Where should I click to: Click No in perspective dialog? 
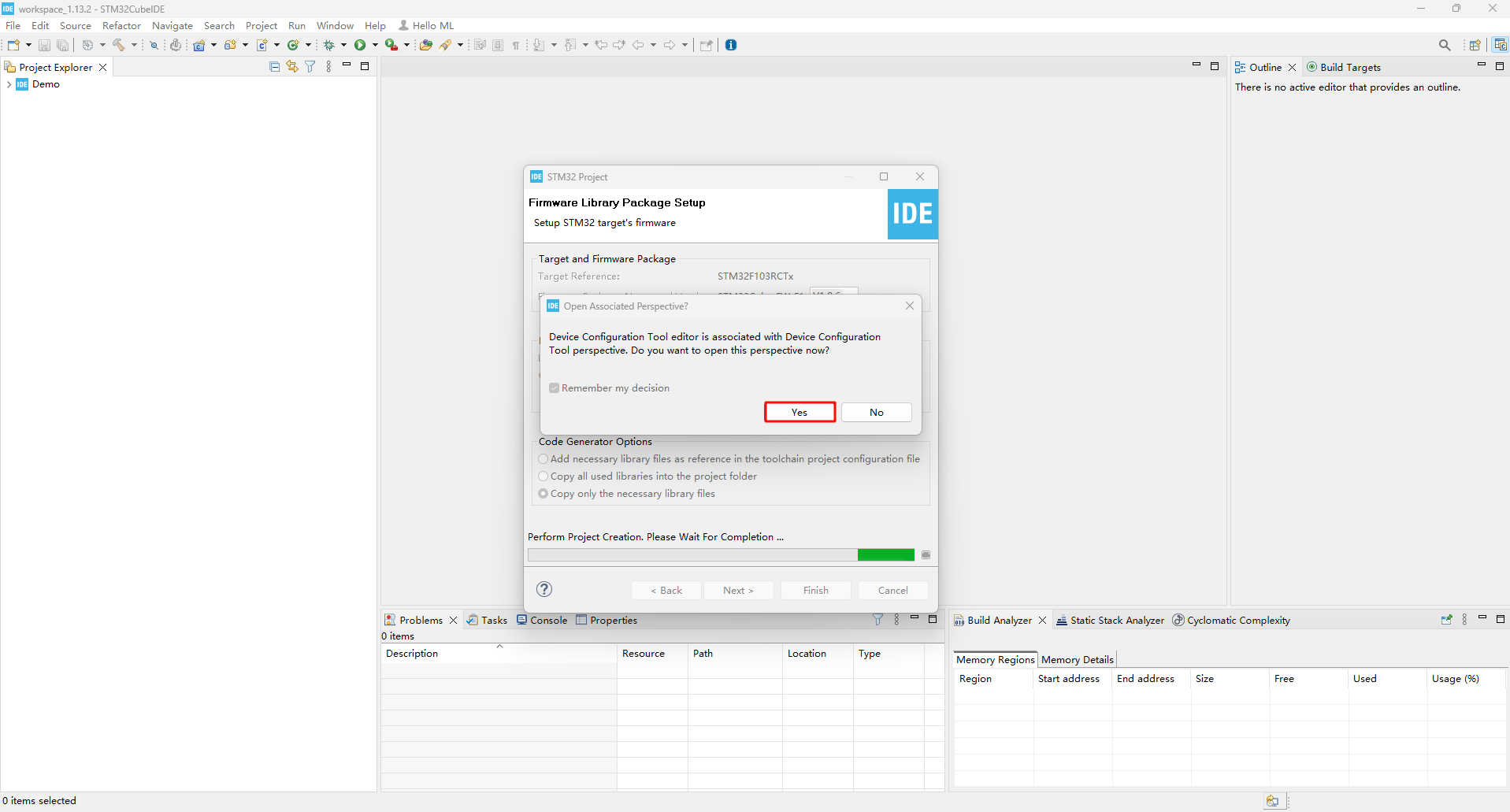click(877, 412)
